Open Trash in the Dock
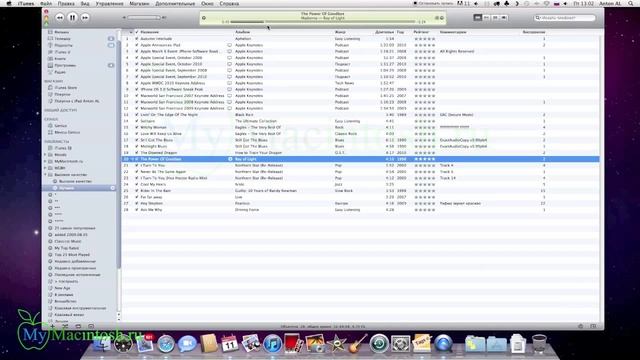Viewport: 640px width, 360px height. [x=539, y=344]
